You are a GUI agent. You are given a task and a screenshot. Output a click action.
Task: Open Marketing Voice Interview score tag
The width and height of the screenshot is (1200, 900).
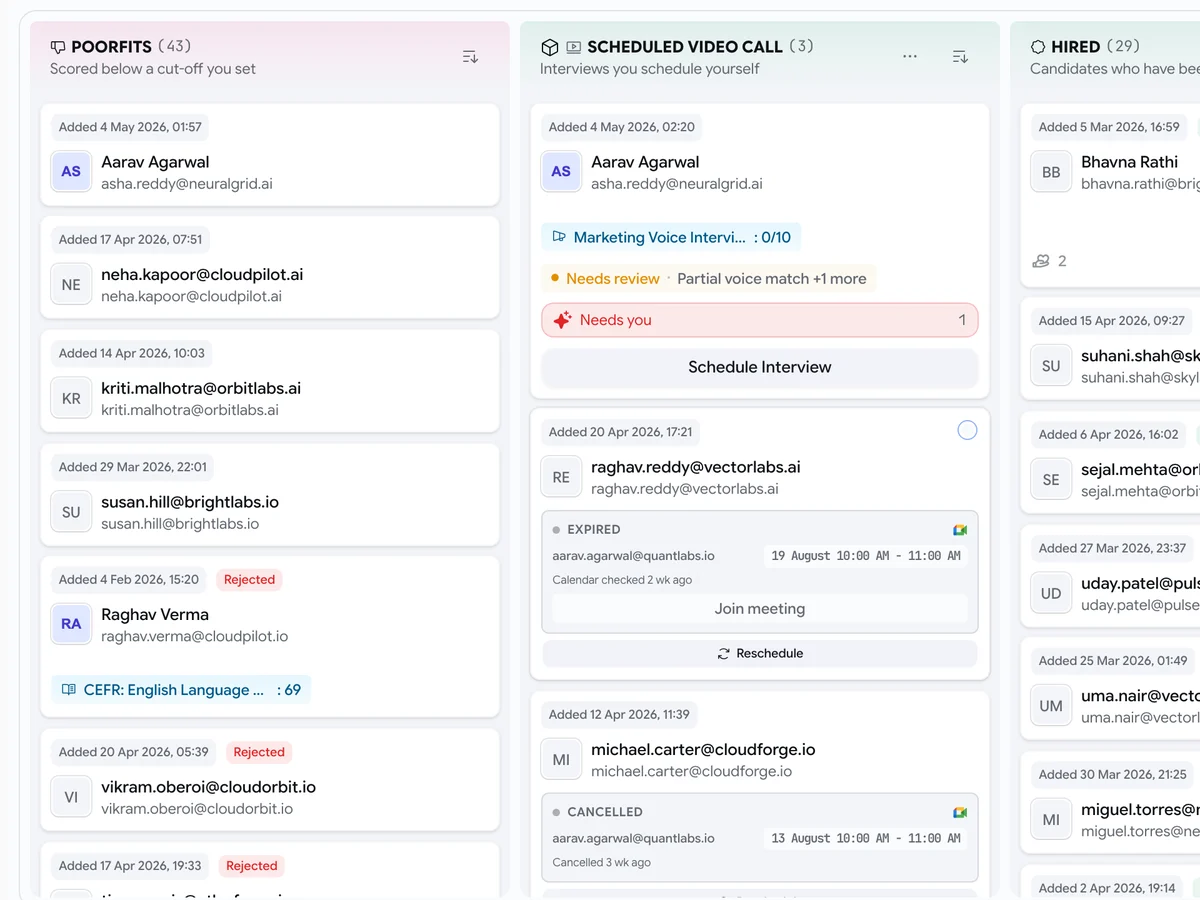pos(671,237)
